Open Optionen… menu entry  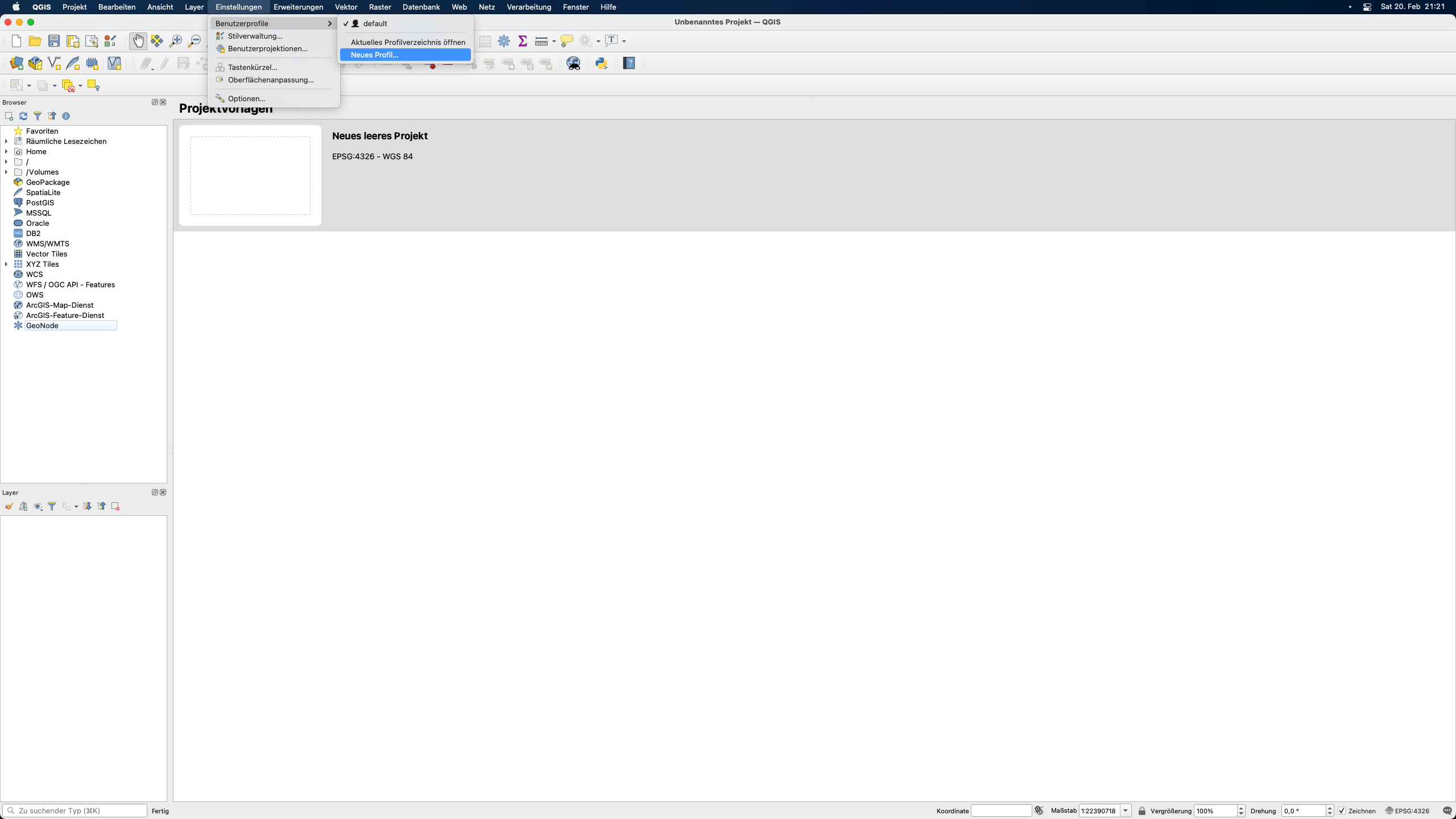click(274, 98)
